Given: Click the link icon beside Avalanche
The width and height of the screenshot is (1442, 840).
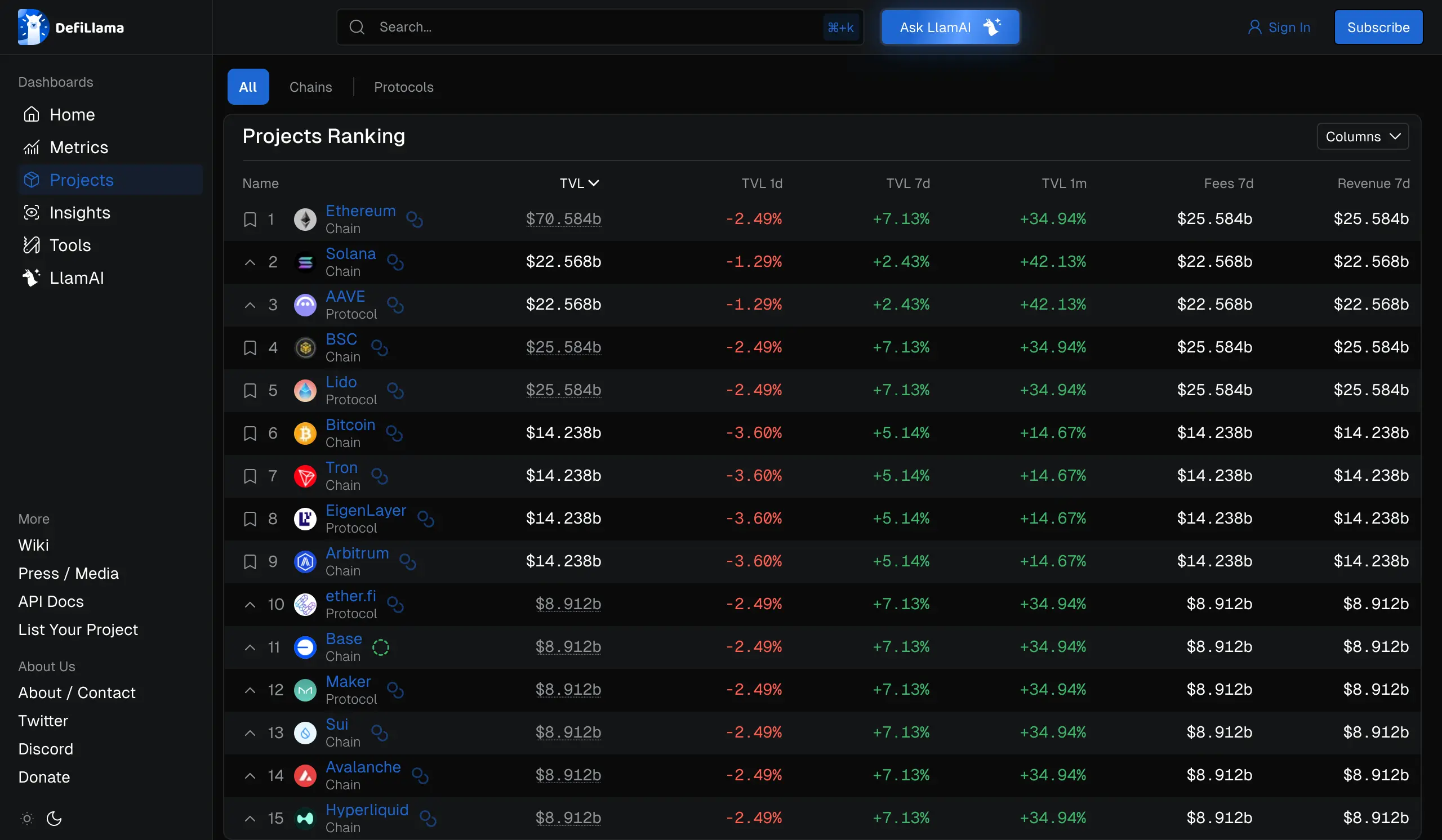Looking at the screenshot, I should [x=420, y=775].
